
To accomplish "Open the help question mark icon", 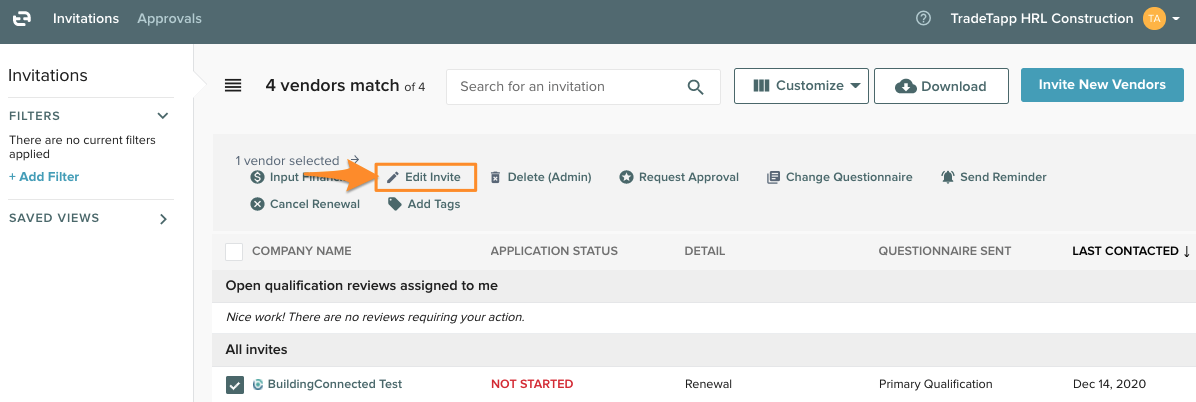I will (x=923, y=19).
